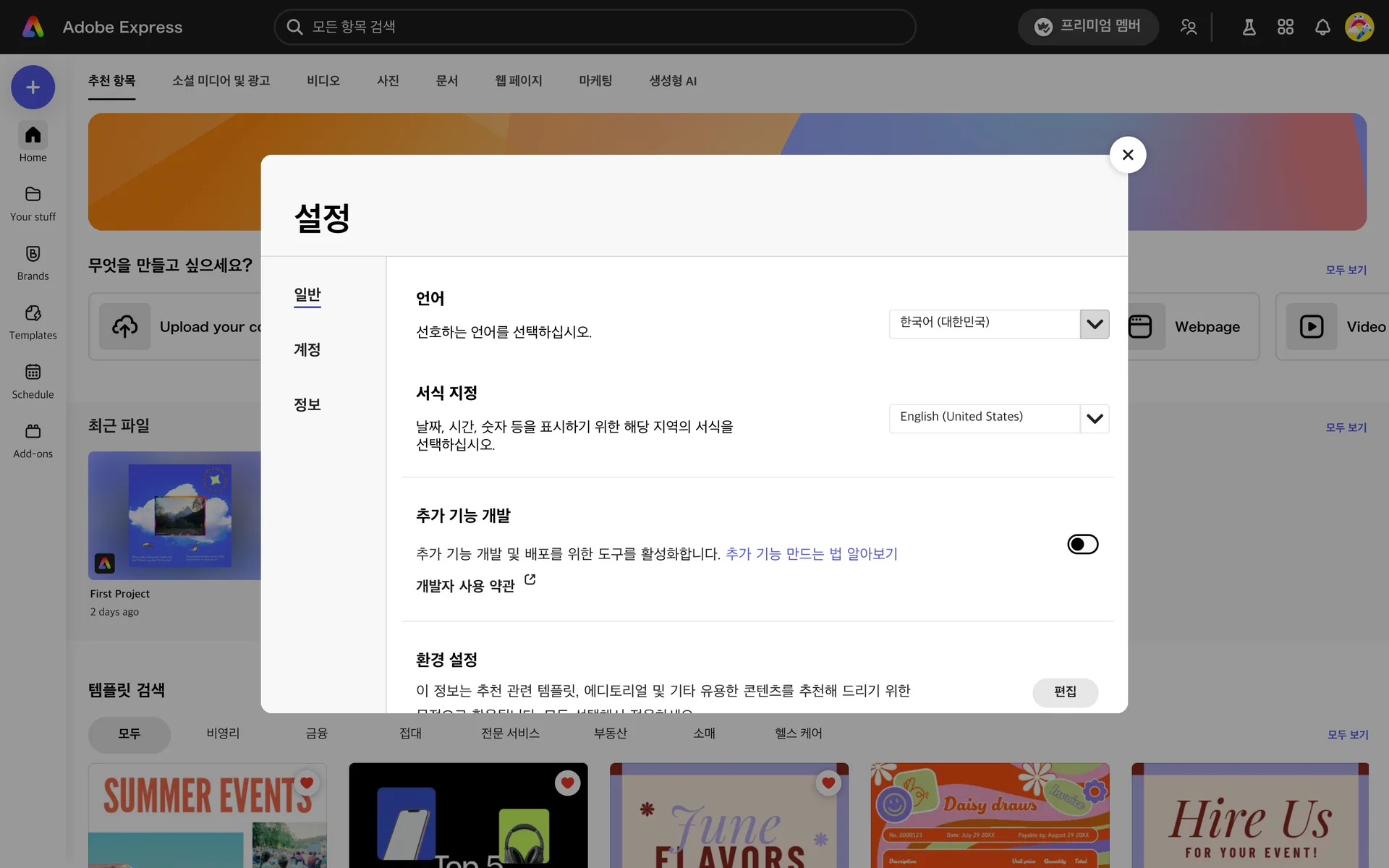The image size is (1389, 868).
Task: Open the apps grid icon
Action: pyautogui.click(x=1286, y=27)
